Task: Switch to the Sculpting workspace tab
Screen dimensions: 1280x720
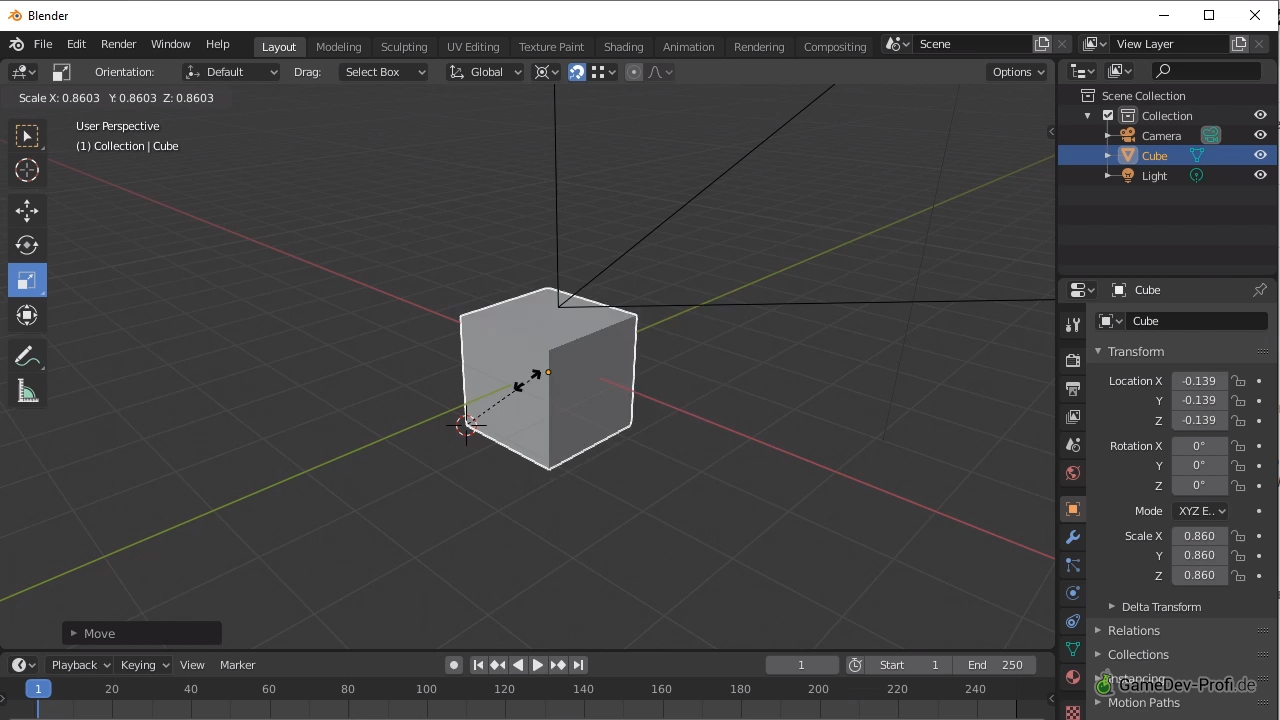Action: (x=404, y=47)
